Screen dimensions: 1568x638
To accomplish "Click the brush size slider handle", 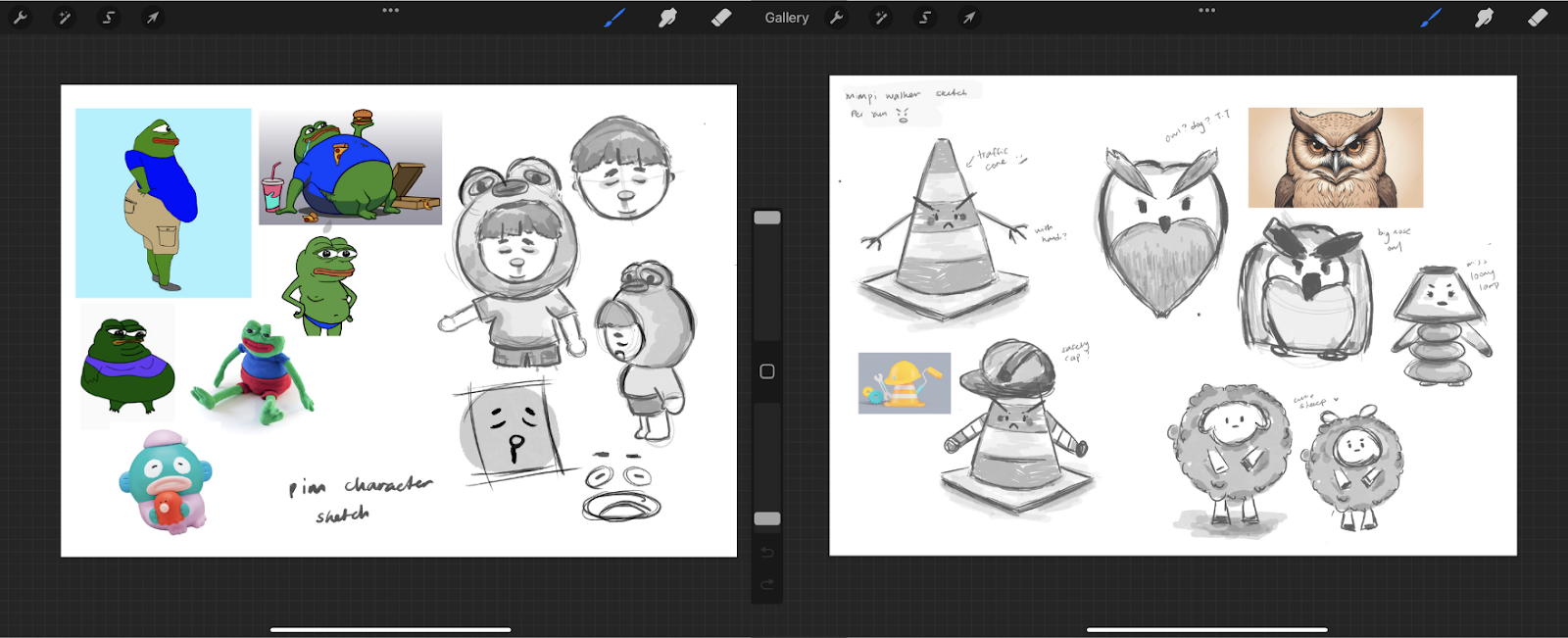I will tap(767, 218).
